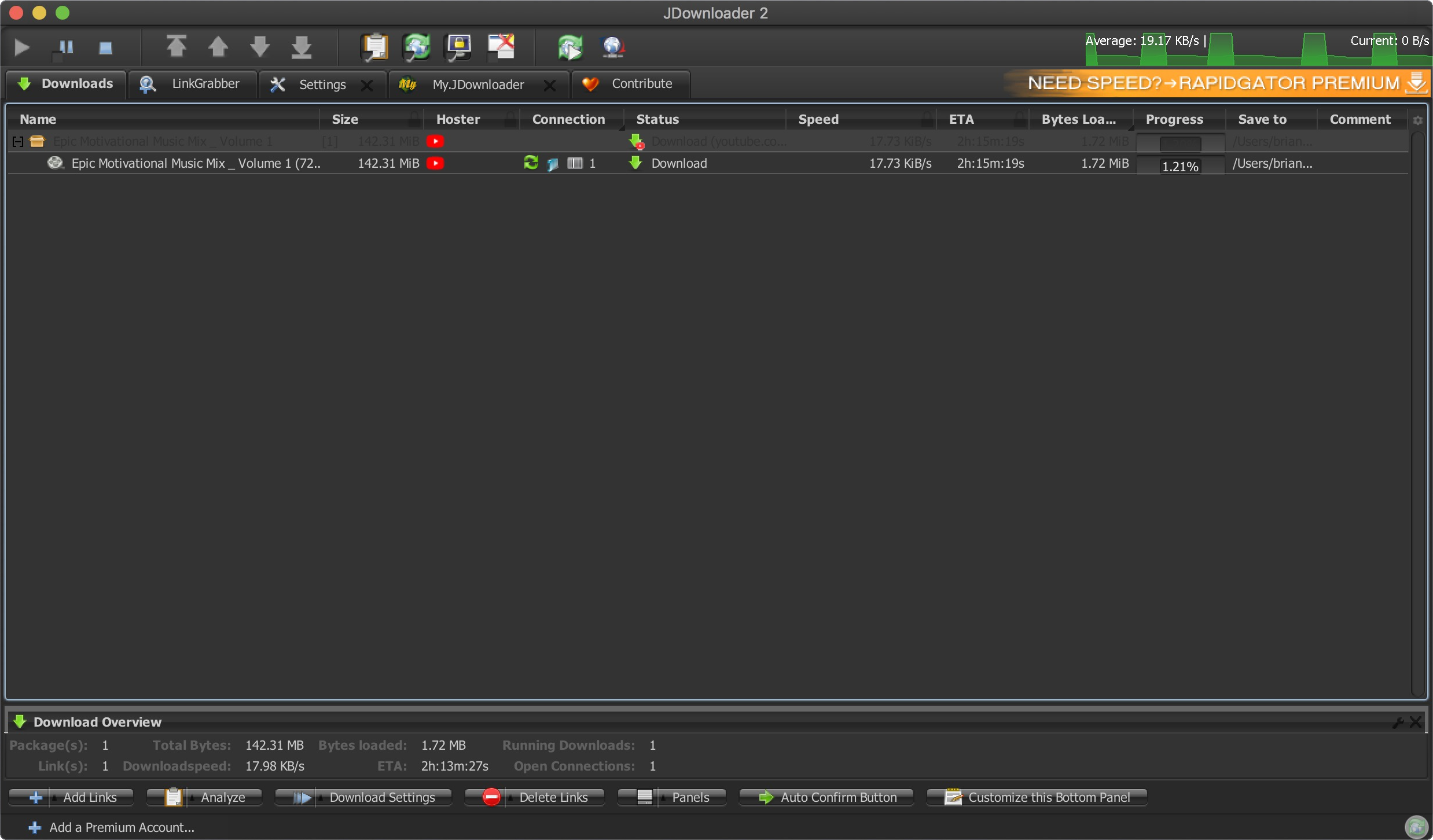Toggle premium usage lock-monitor icon

click(x=458, y=47)
